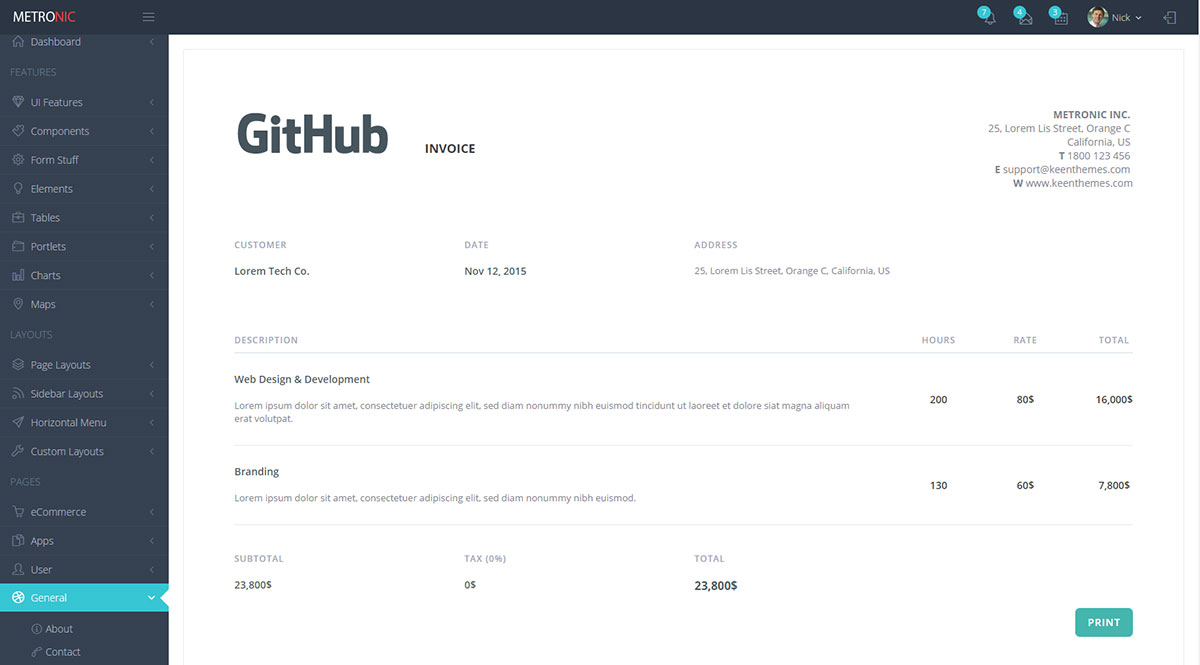Click the support@keenthemes.com email

click(x=1066, y=170)
